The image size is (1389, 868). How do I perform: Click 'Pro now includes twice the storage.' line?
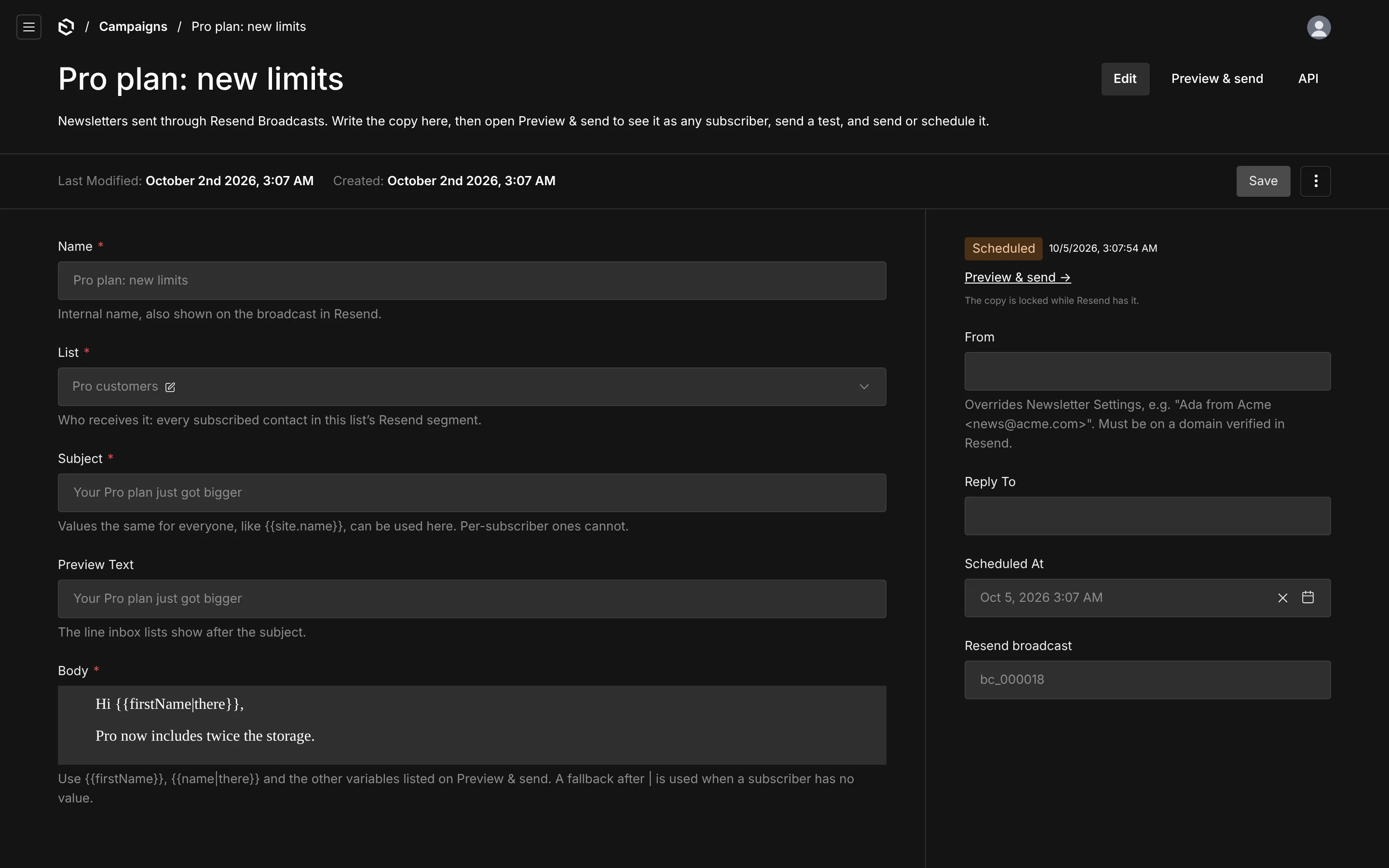205,736
